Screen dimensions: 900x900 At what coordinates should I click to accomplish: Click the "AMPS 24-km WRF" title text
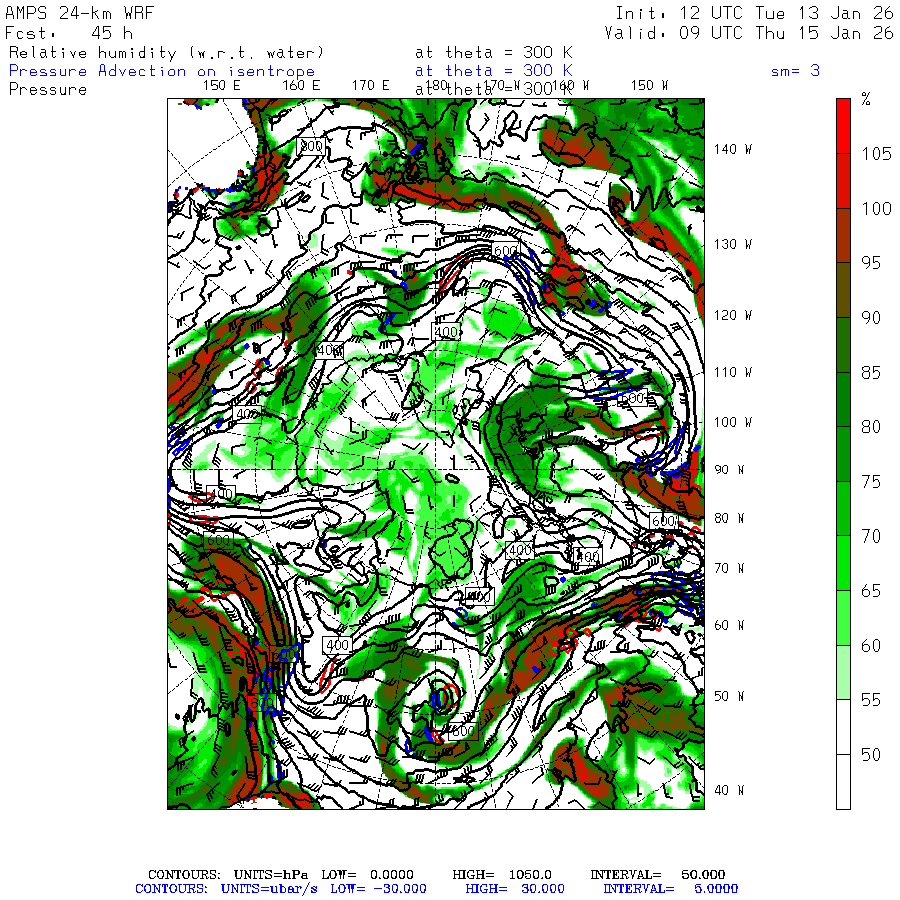[x=79, y=13]
